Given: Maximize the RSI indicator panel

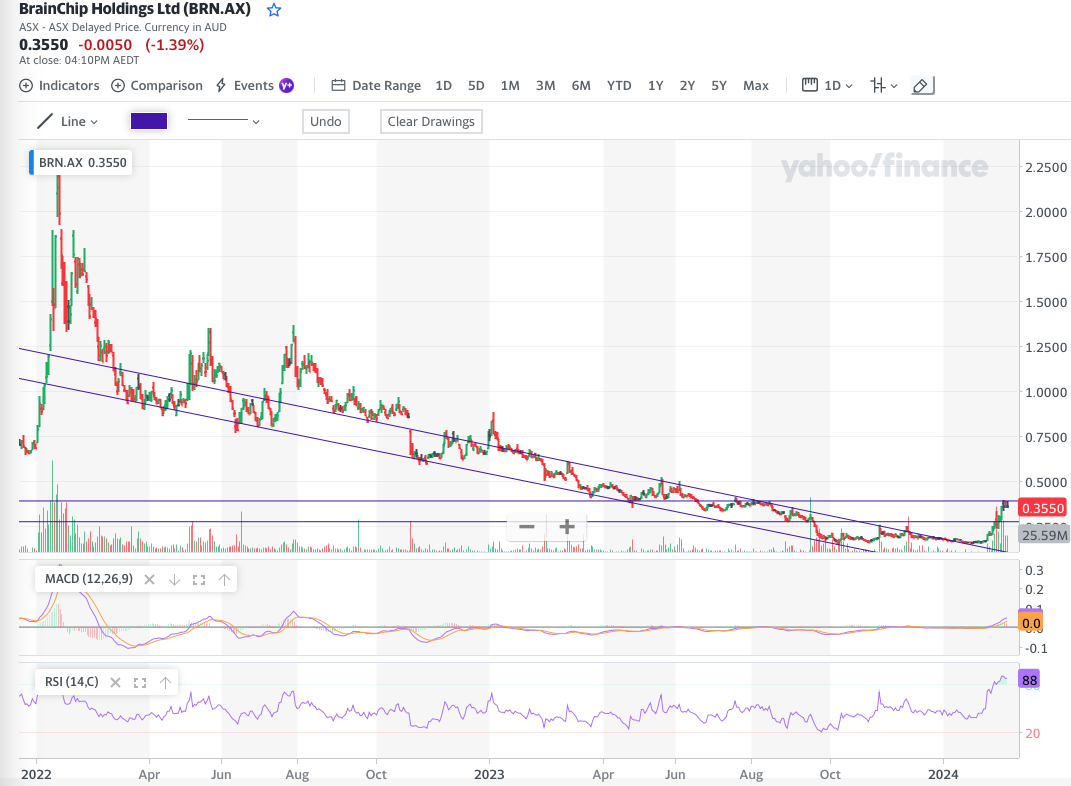Looking at the screenshot, I should pyautogui.click(x=140, y=683).
